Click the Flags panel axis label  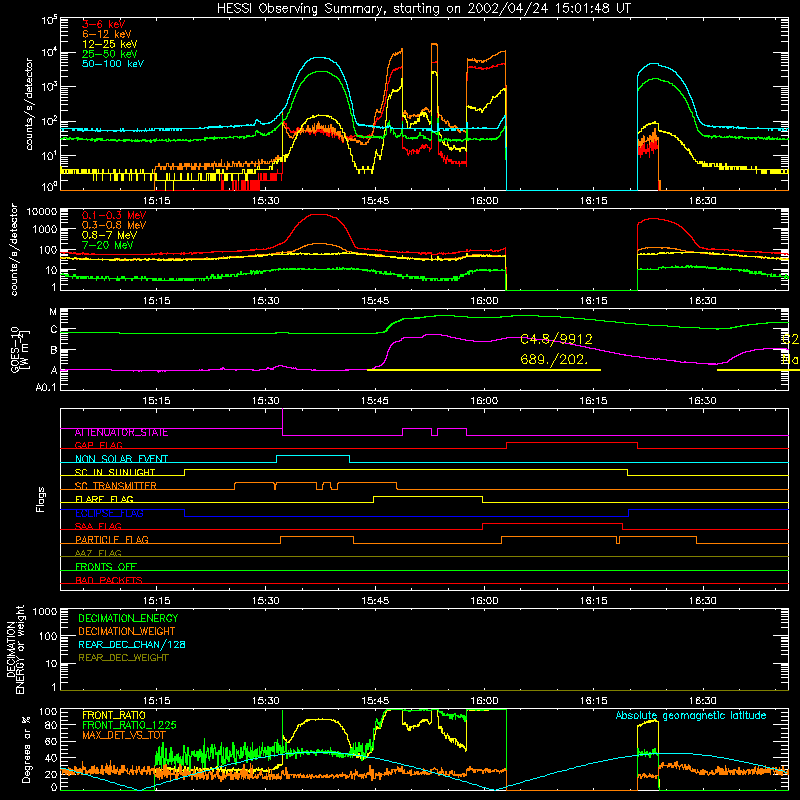point(40,499)
